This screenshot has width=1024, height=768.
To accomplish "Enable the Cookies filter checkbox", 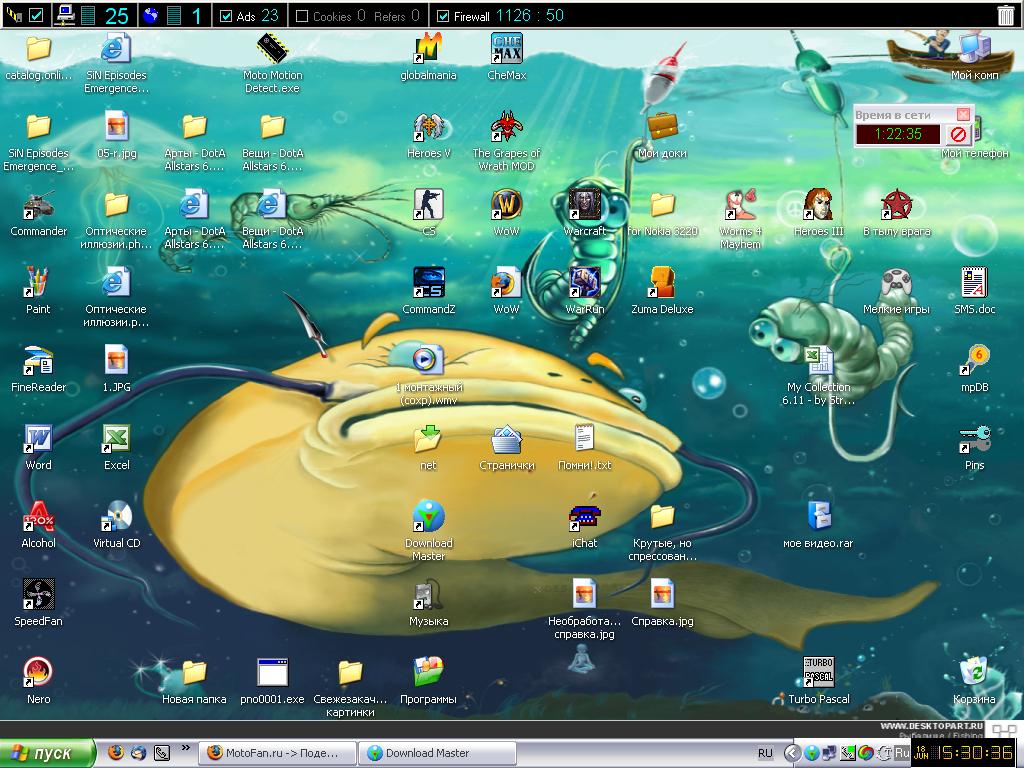I will 302,16.
